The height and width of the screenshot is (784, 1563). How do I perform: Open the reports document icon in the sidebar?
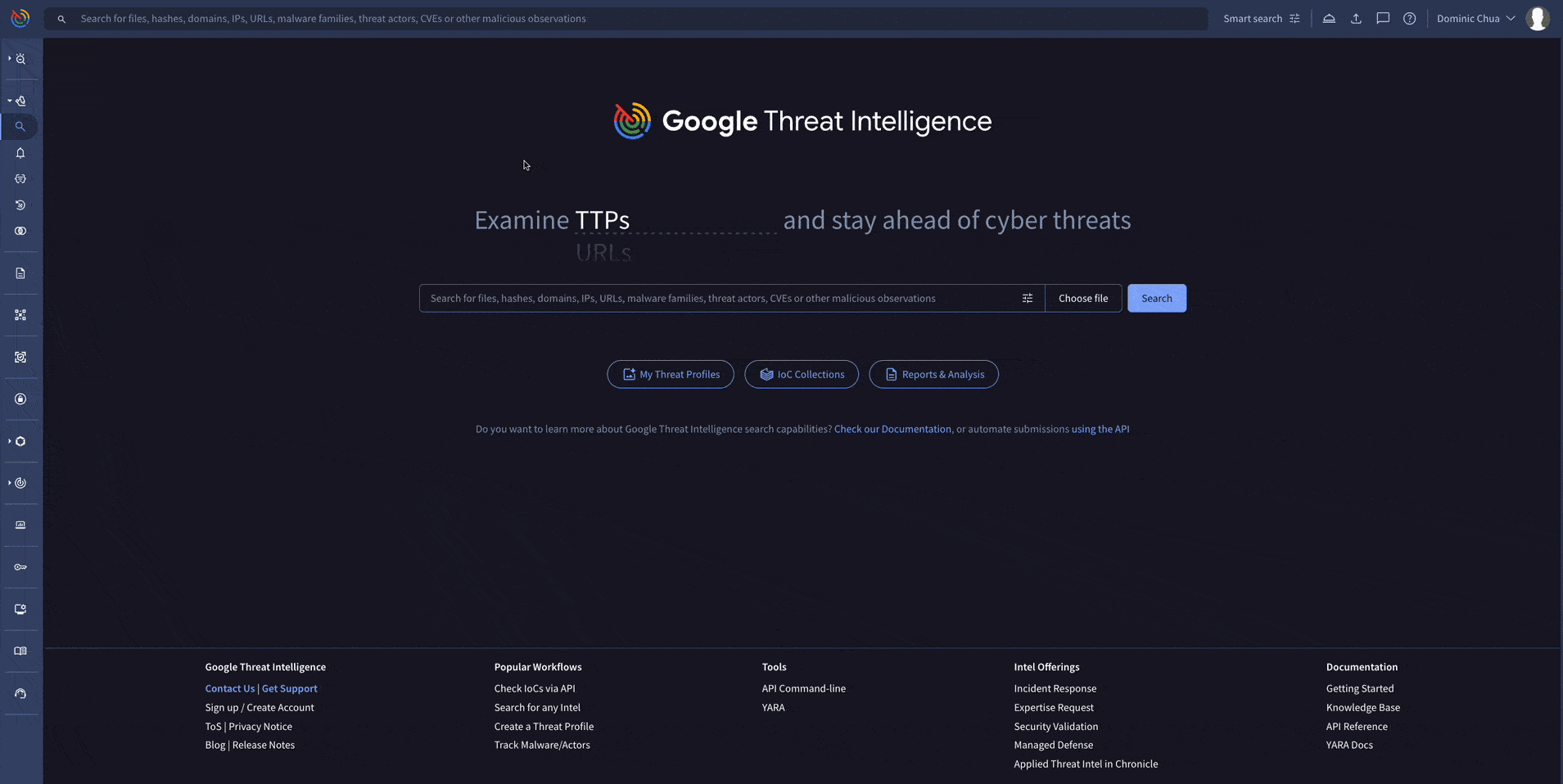click(x=20, y=273)
